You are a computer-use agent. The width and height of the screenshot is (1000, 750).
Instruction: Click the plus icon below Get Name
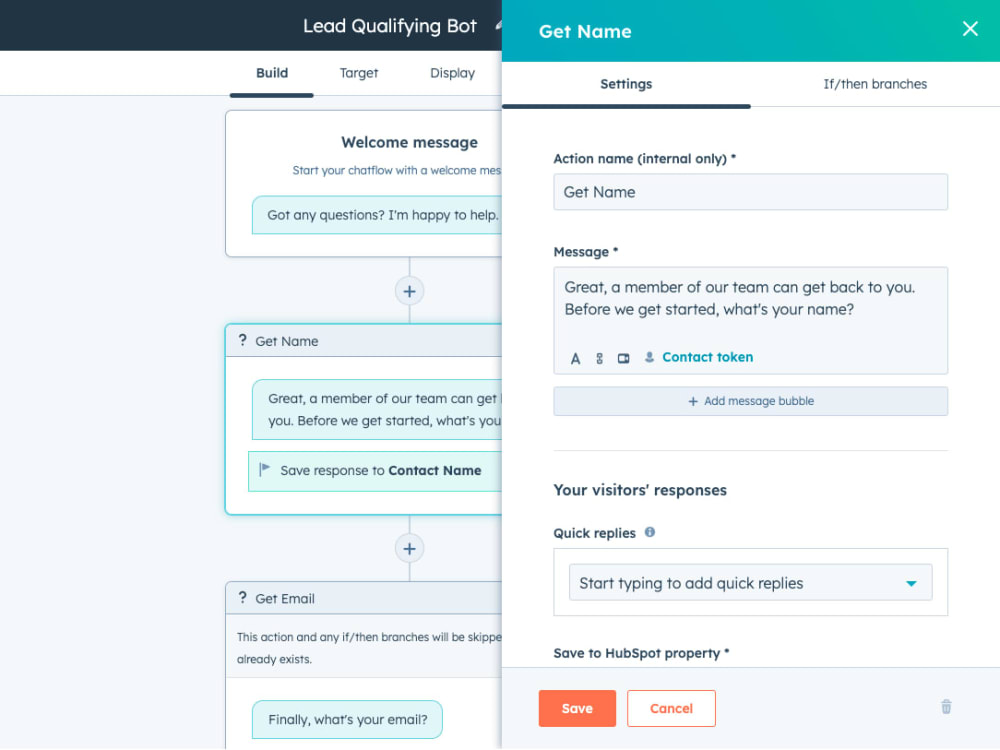tap(409, 548)
